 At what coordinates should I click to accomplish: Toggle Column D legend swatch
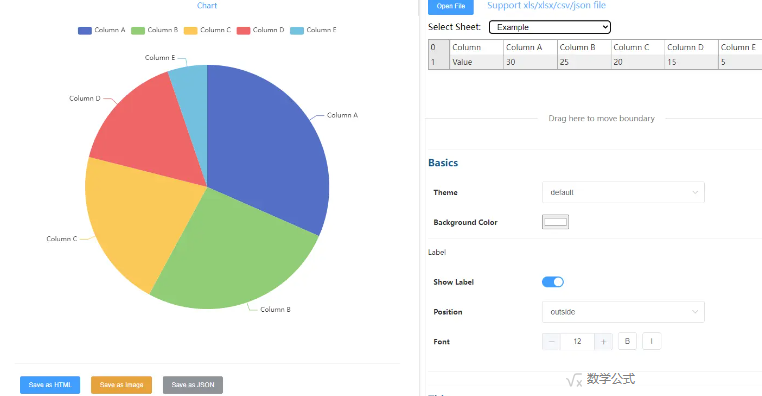(x=243, y=31)
